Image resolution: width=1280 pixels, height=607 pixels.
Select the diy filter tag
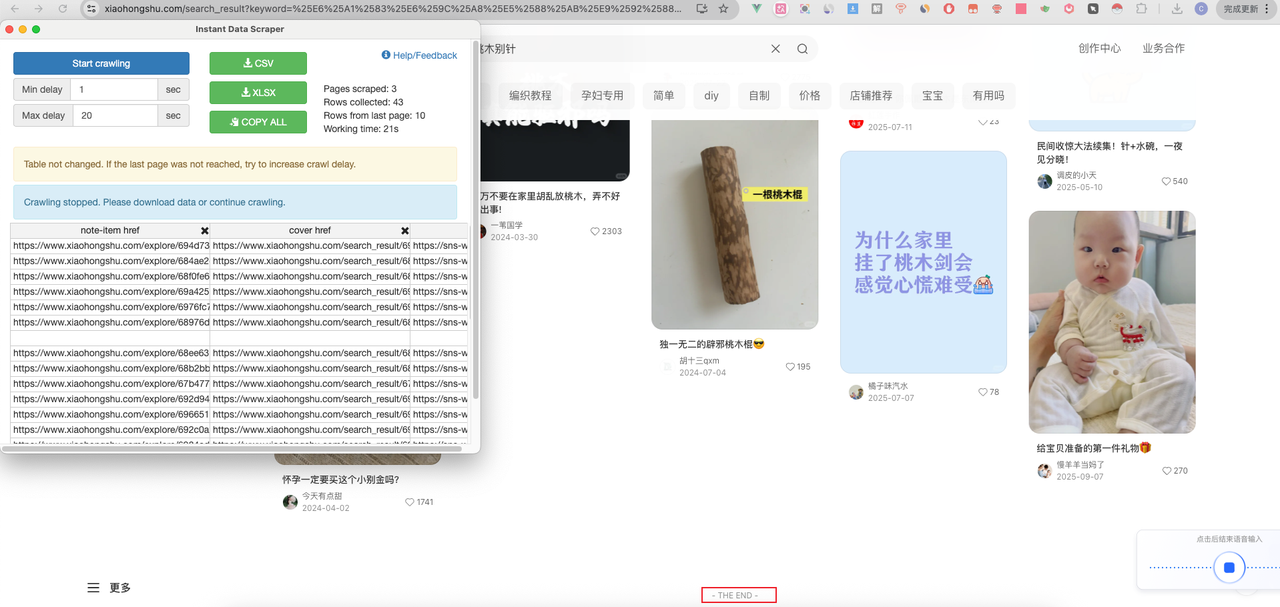pyautogui.click(x=712, y=95)
